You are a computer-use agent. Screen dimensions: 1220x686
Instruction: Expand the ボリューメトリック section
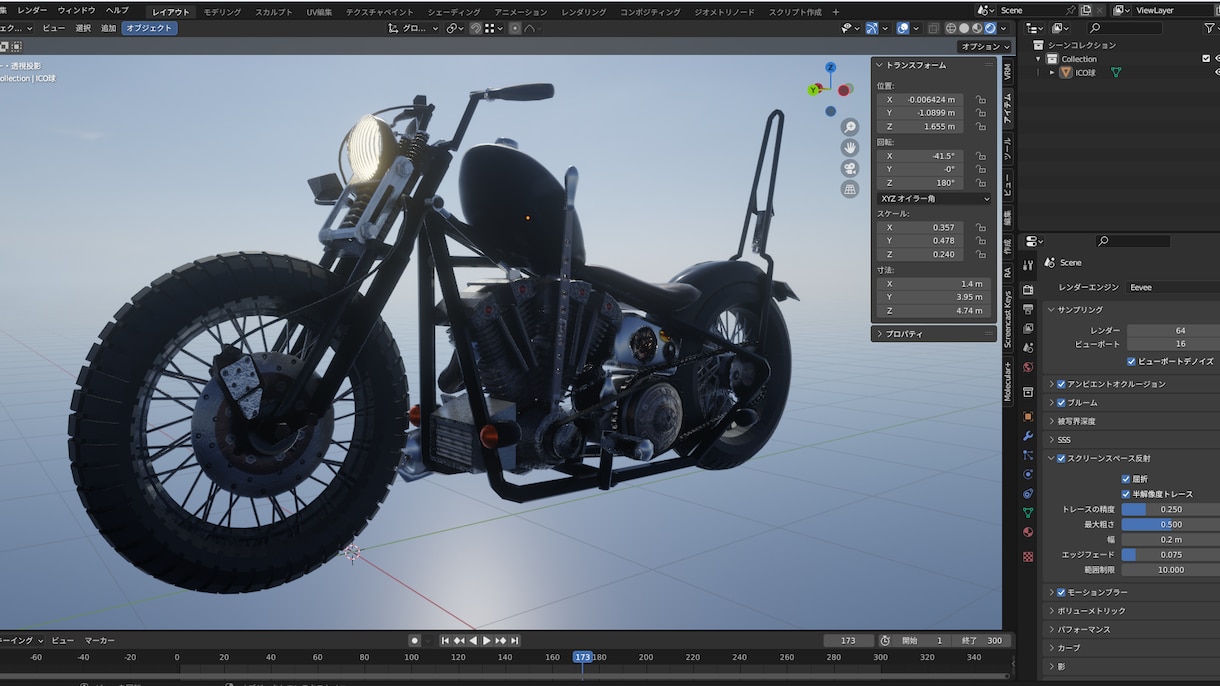pyautogui.click(x=1051, y=611)
